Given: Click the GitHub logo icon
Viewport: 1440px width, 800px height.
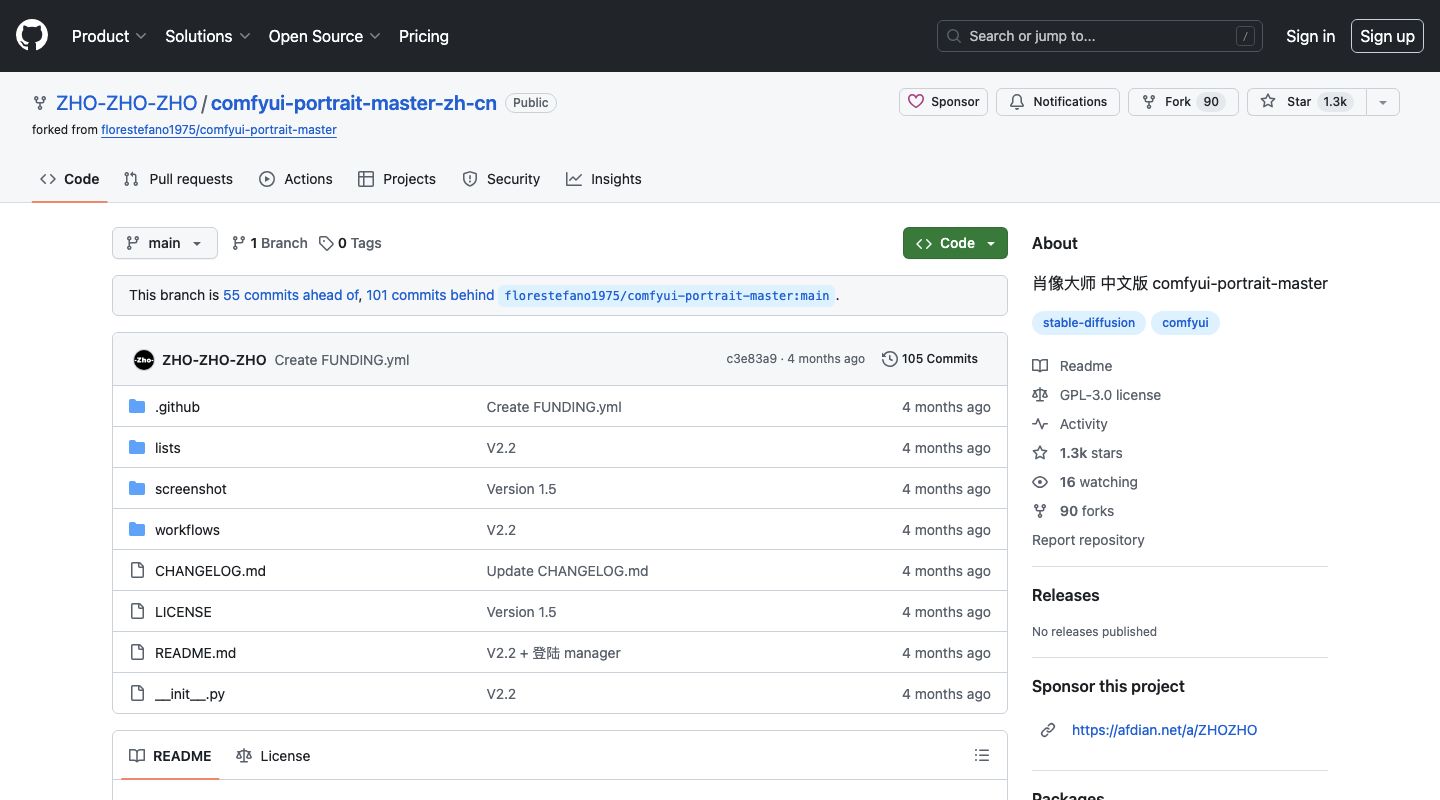Looking at the screenshot, I should click(32, 36).
